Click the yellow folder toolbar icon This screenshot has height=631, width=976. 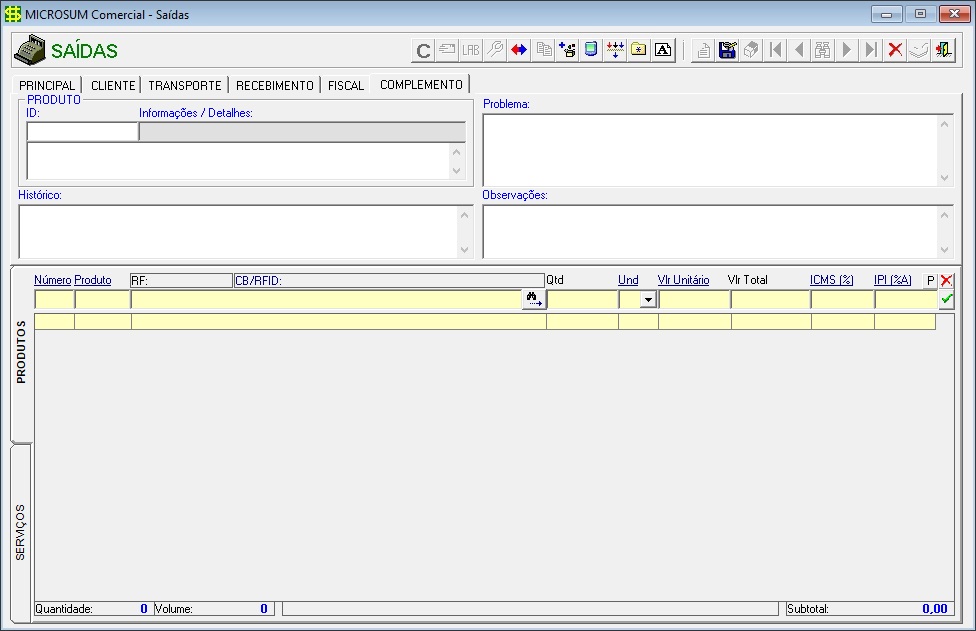pos(638,50)
